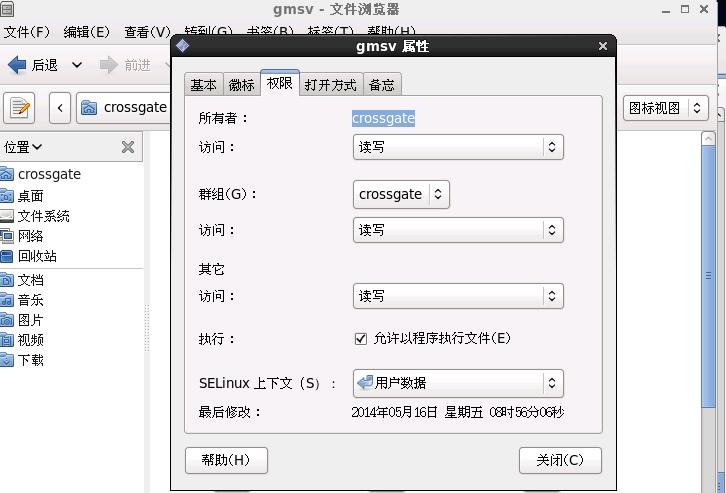The image size is (726, 493).
Task: Open SELinux context dropdown
Action: click(458, 383)
